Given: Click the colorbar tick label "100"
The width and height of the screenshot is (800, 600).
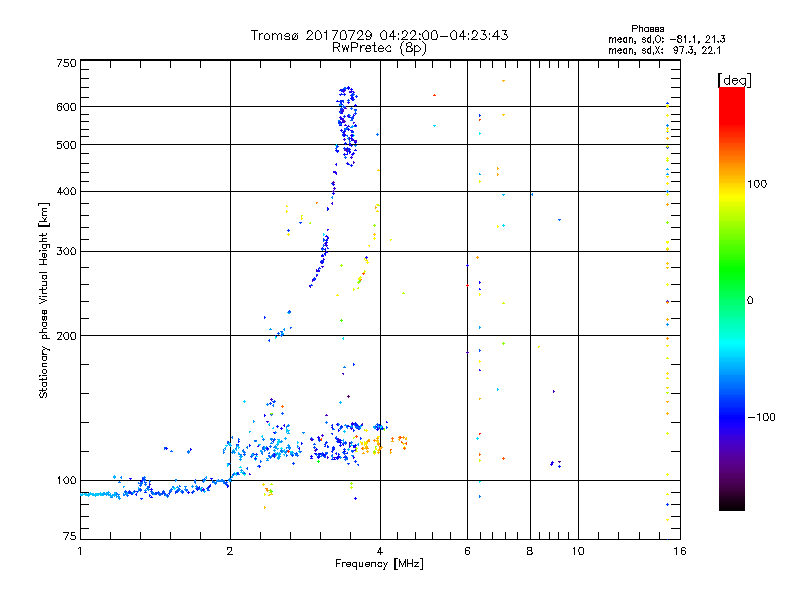Looking at the screenshot, I should point(757,184).
